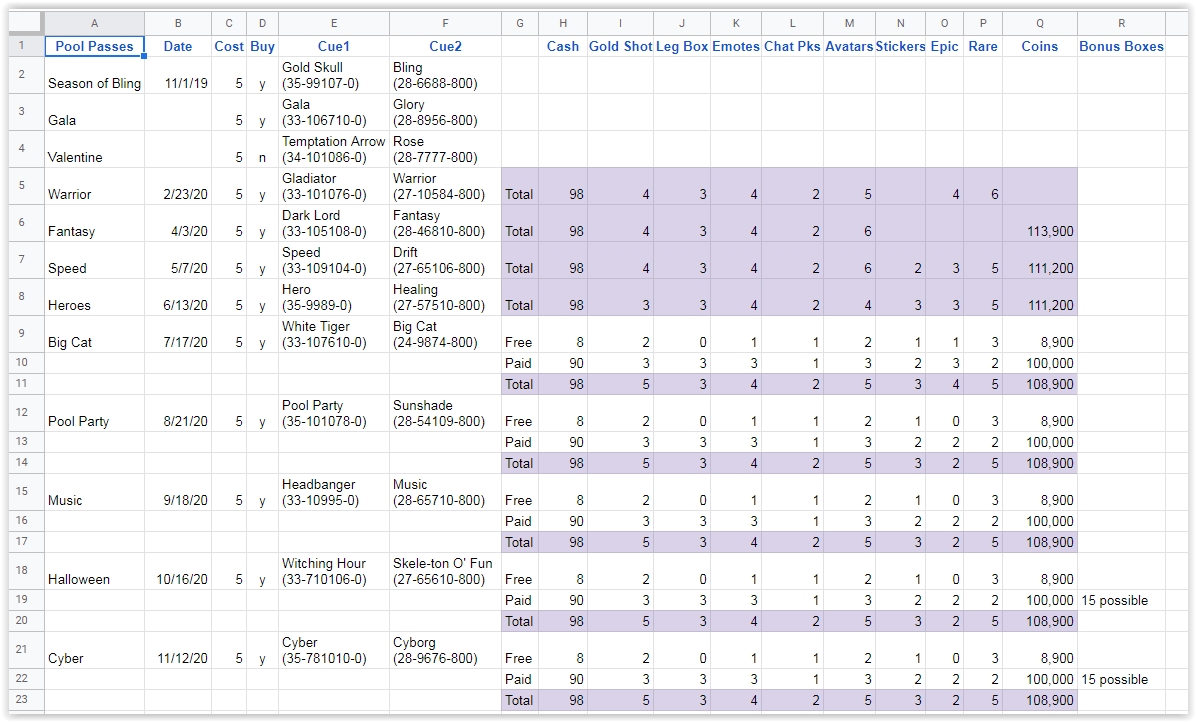Click the '15 possible' cell in row 19

[1121, 600]
